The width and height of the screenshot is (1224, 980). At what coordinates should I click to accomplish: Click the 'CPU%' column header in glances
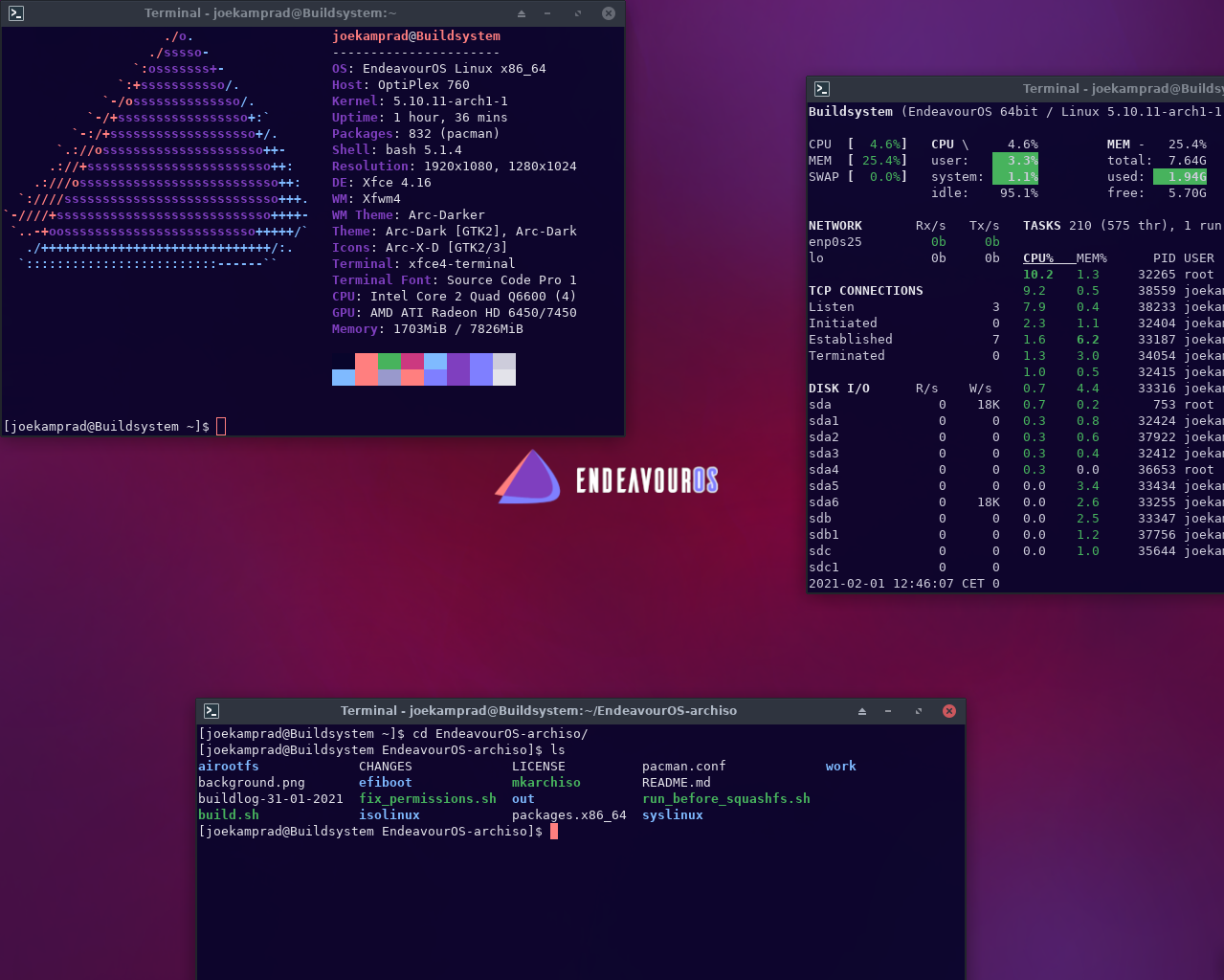[x=1038, y=257]
